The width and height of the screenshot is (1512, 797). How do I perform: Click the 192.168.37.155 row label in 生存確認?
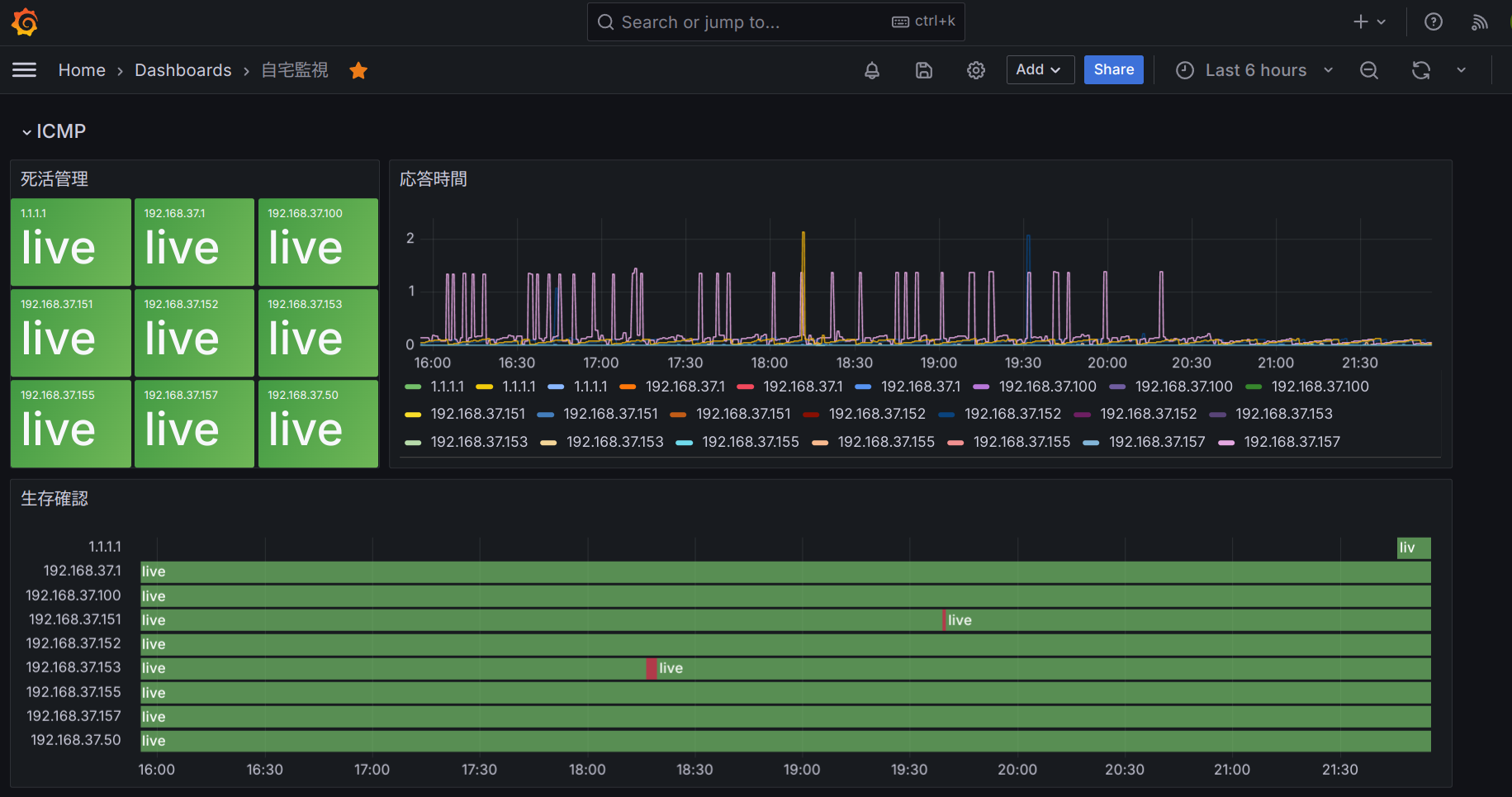click(x=73, y=692)
